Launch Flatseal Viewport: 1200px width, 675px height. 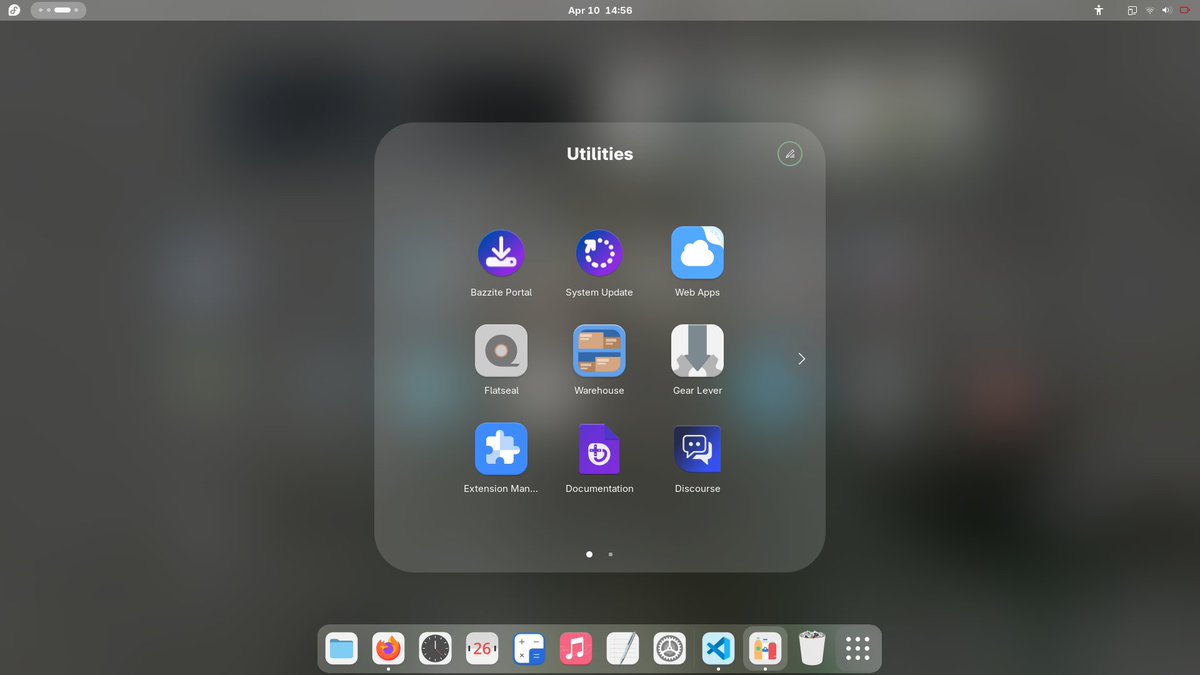(501, 351)
